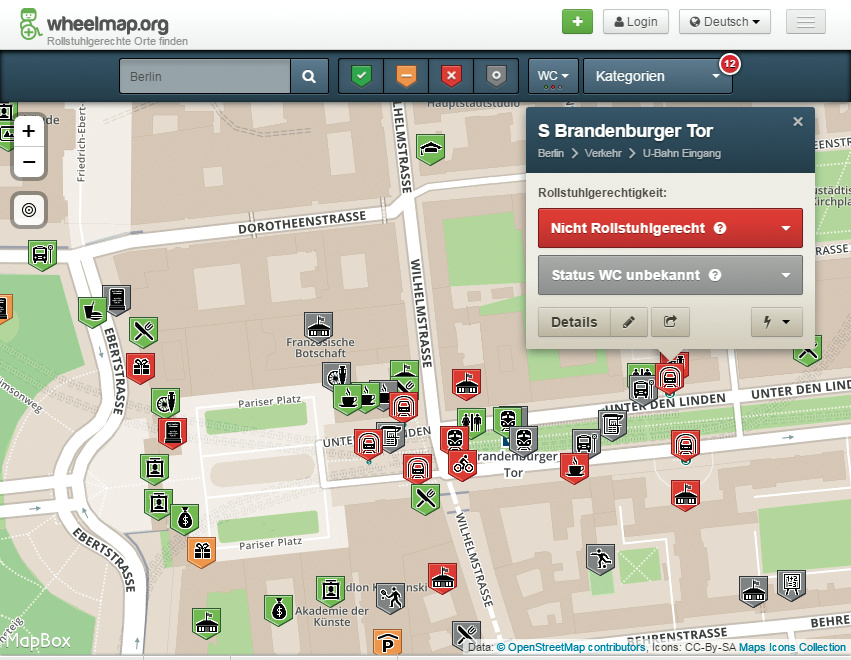Toggle the red not accessible filter
Image resolution: width=851 pixels, height=660 pixels.
coord(451,76)
